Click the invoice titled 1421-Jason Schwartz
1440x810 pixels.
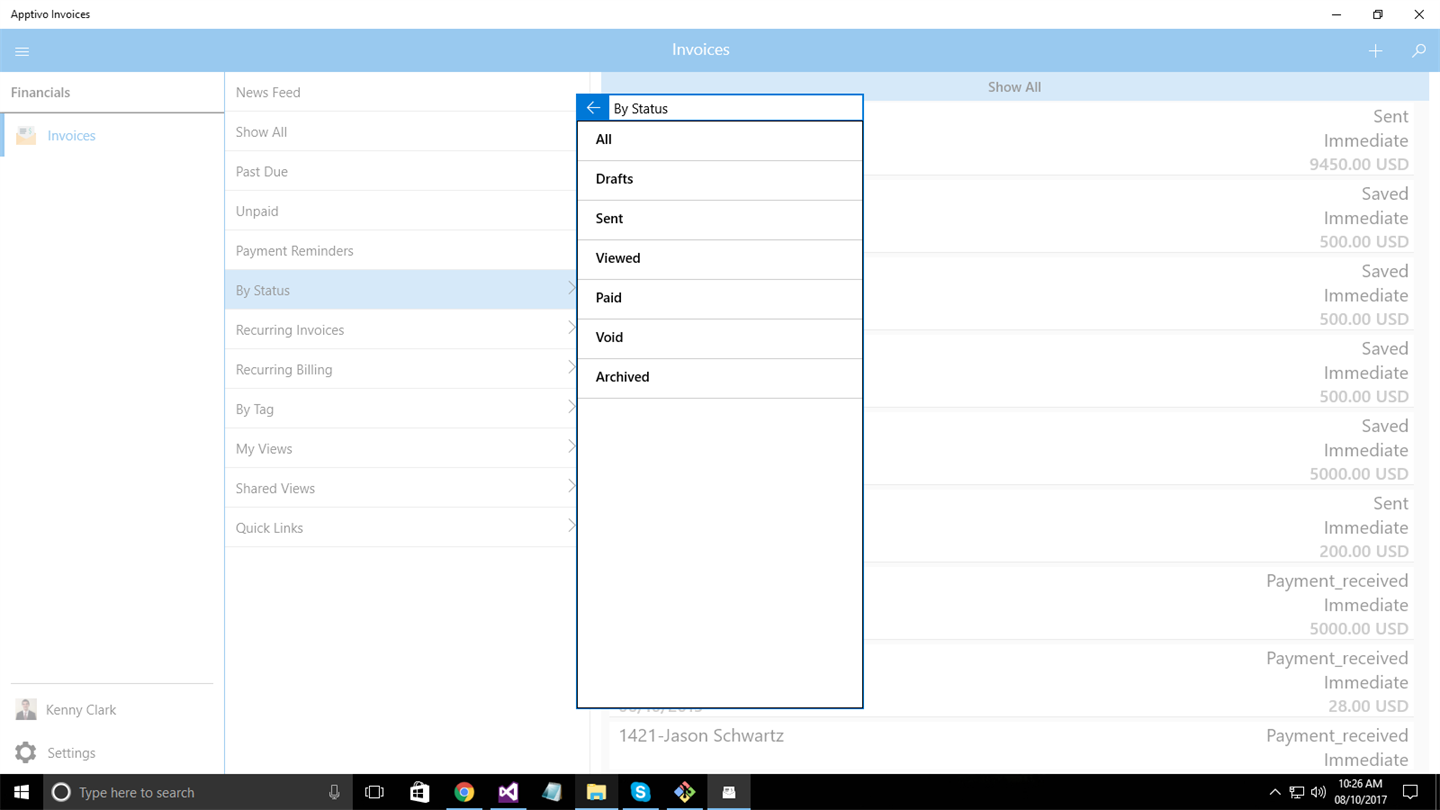701,736
